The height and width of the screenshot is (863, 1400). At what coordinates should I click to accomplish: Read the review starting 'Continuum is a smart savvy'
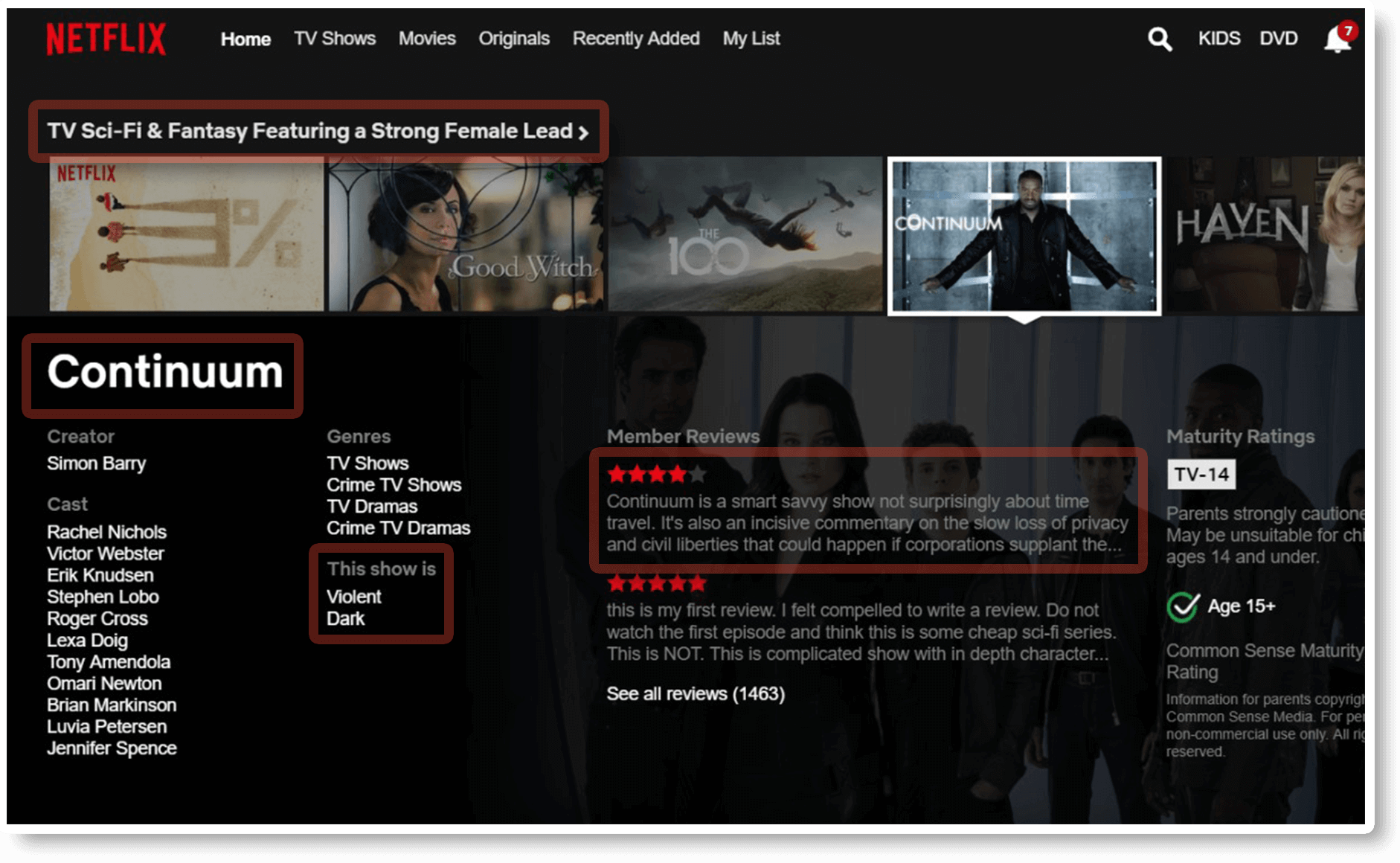867,523
